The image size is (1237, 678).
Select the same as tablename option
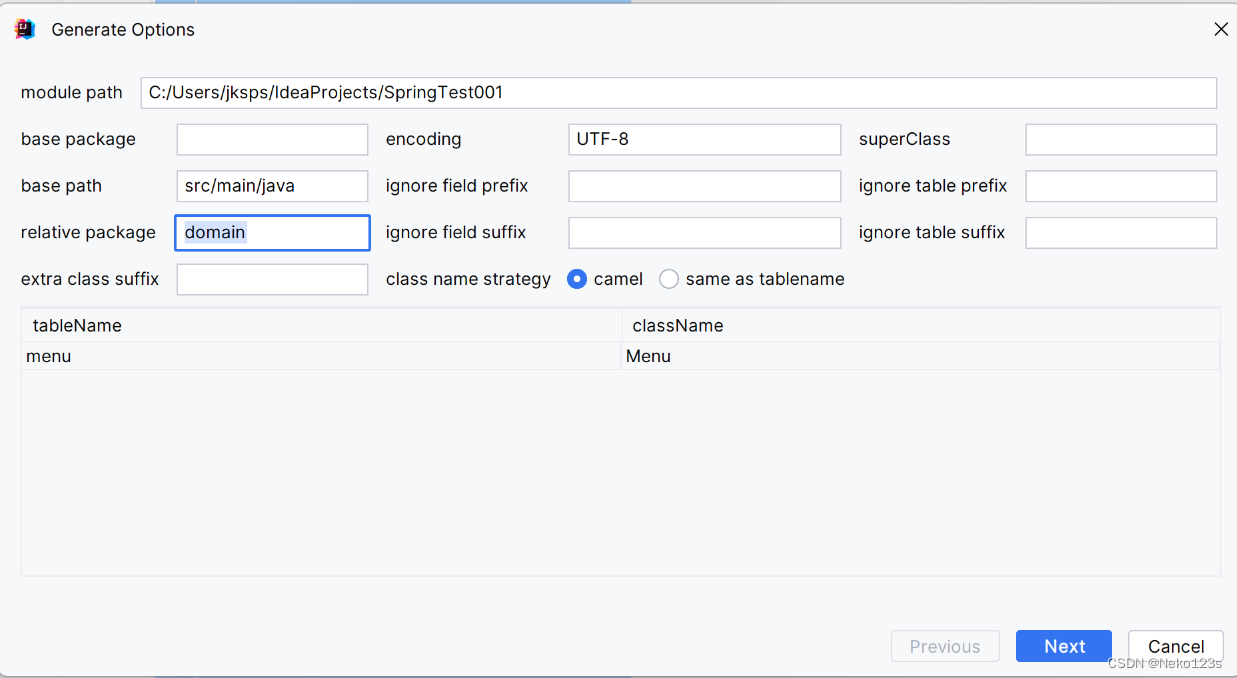click(669, 279)
